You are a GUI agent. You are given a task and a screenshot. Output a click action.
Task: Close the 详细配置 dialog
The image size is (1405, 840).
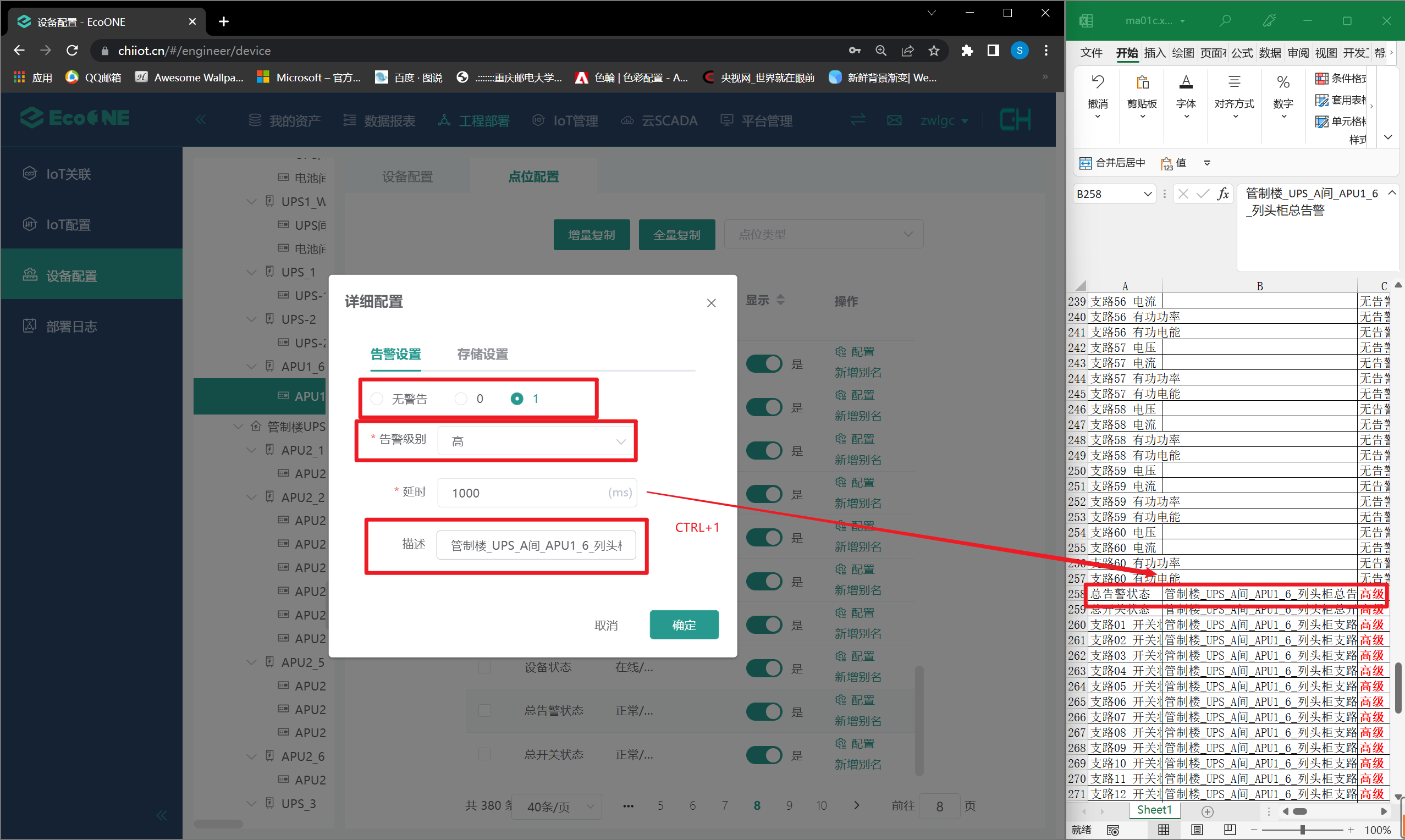[711, 303]
